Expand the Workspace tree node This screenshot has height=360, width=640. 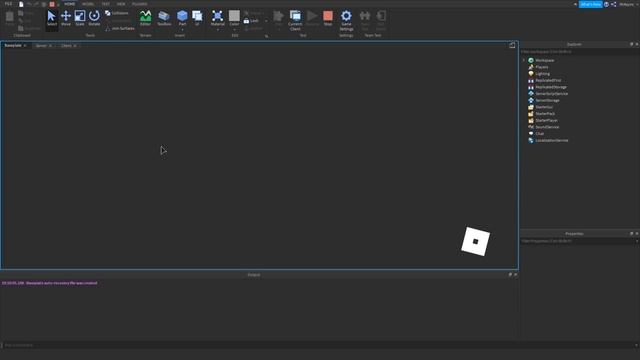click(524, 60)
